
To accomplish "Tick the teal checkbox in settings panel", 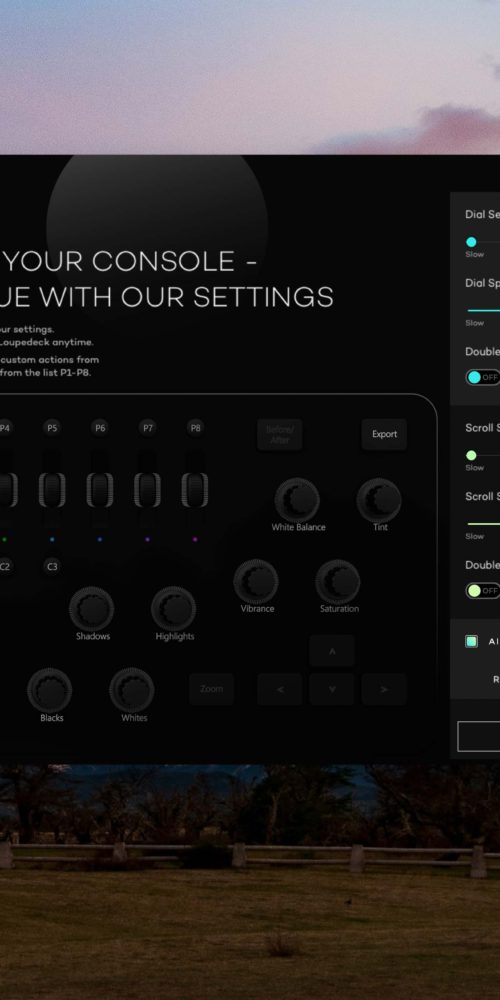I will [471, 642].
